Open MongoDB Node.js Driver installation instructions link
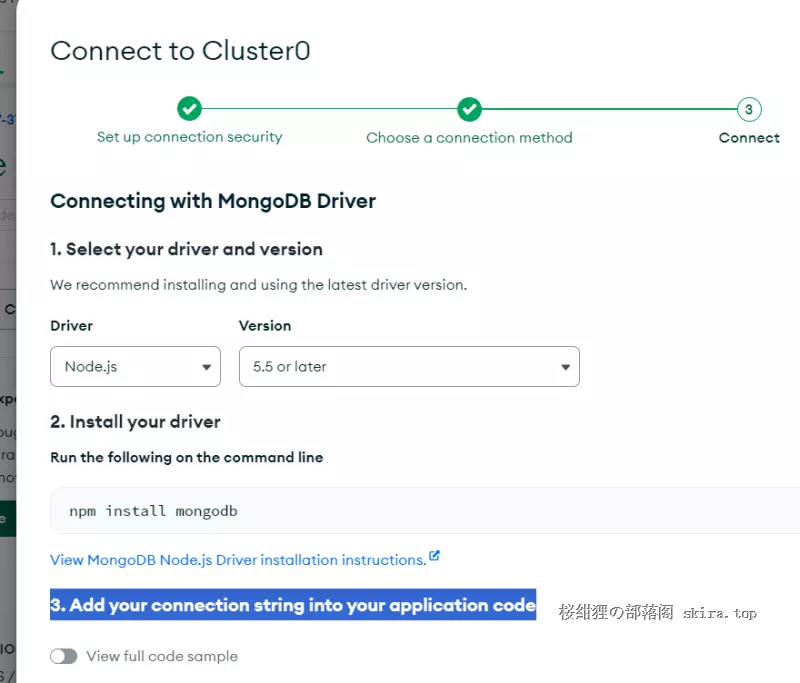The height and width of the screenshot is (683, 800). (238, 560)
